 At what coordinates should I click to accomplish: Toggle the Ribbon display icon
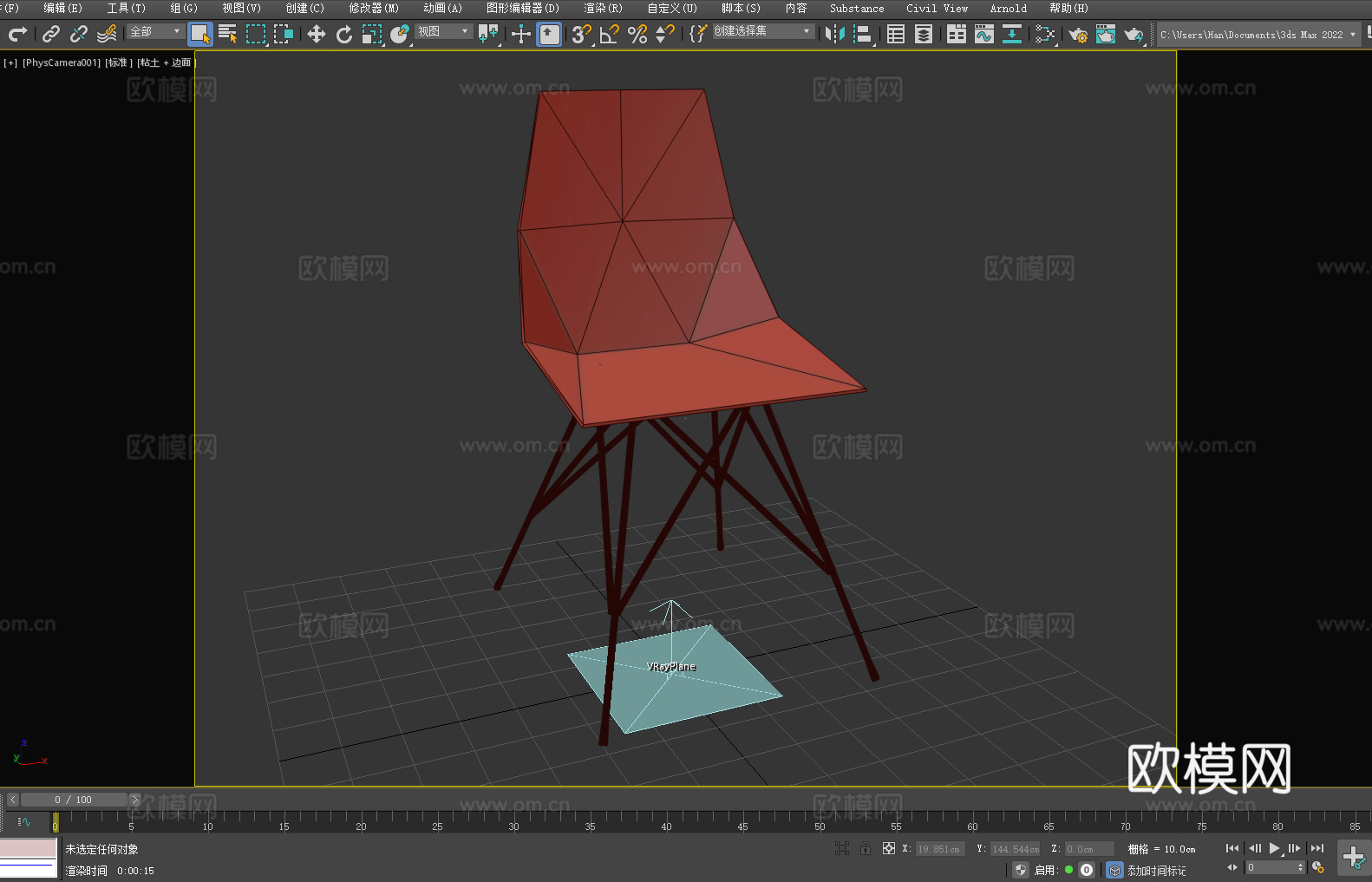pyautogui.click(x=957, y=34)
